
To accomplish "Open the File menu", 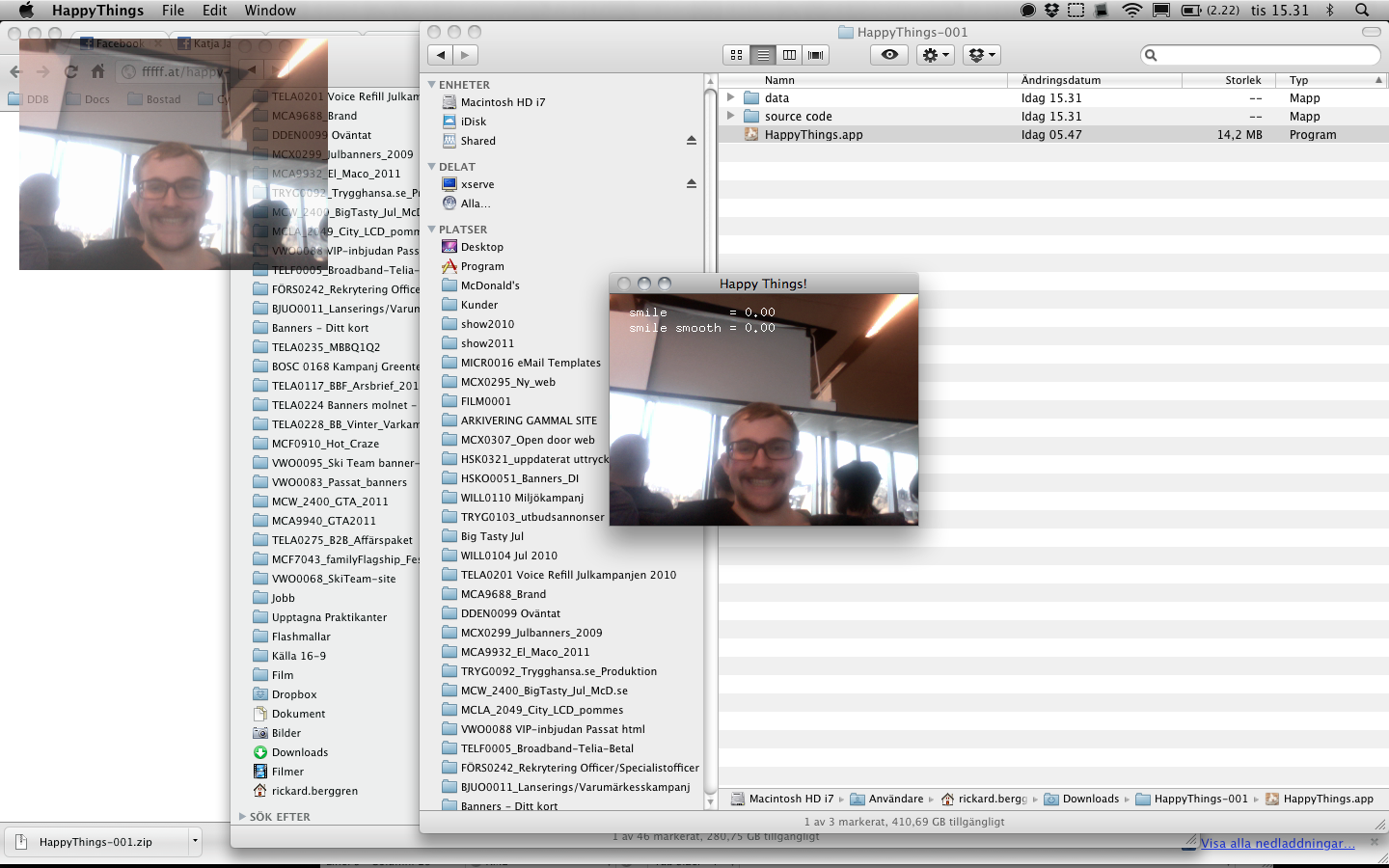I will pos(173,11).
